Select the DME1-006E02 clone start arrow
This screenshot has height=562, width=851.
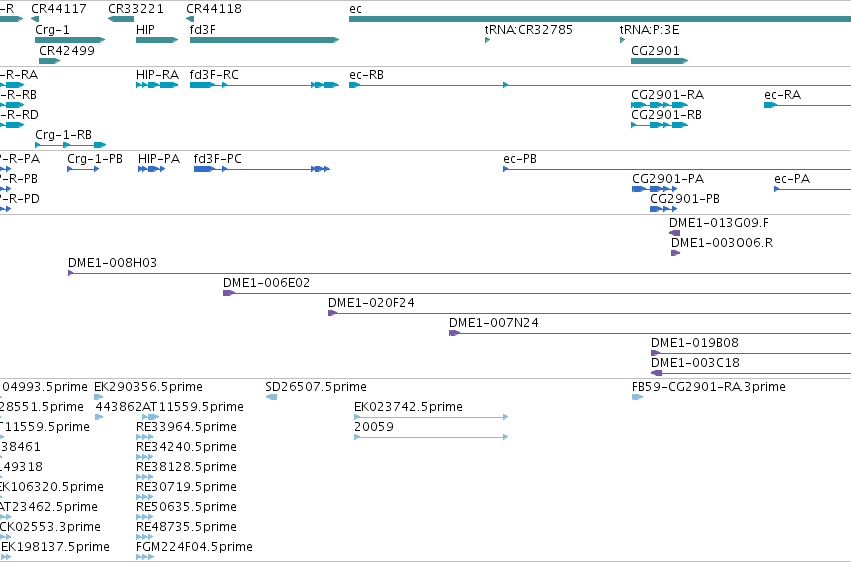(229, 293)
